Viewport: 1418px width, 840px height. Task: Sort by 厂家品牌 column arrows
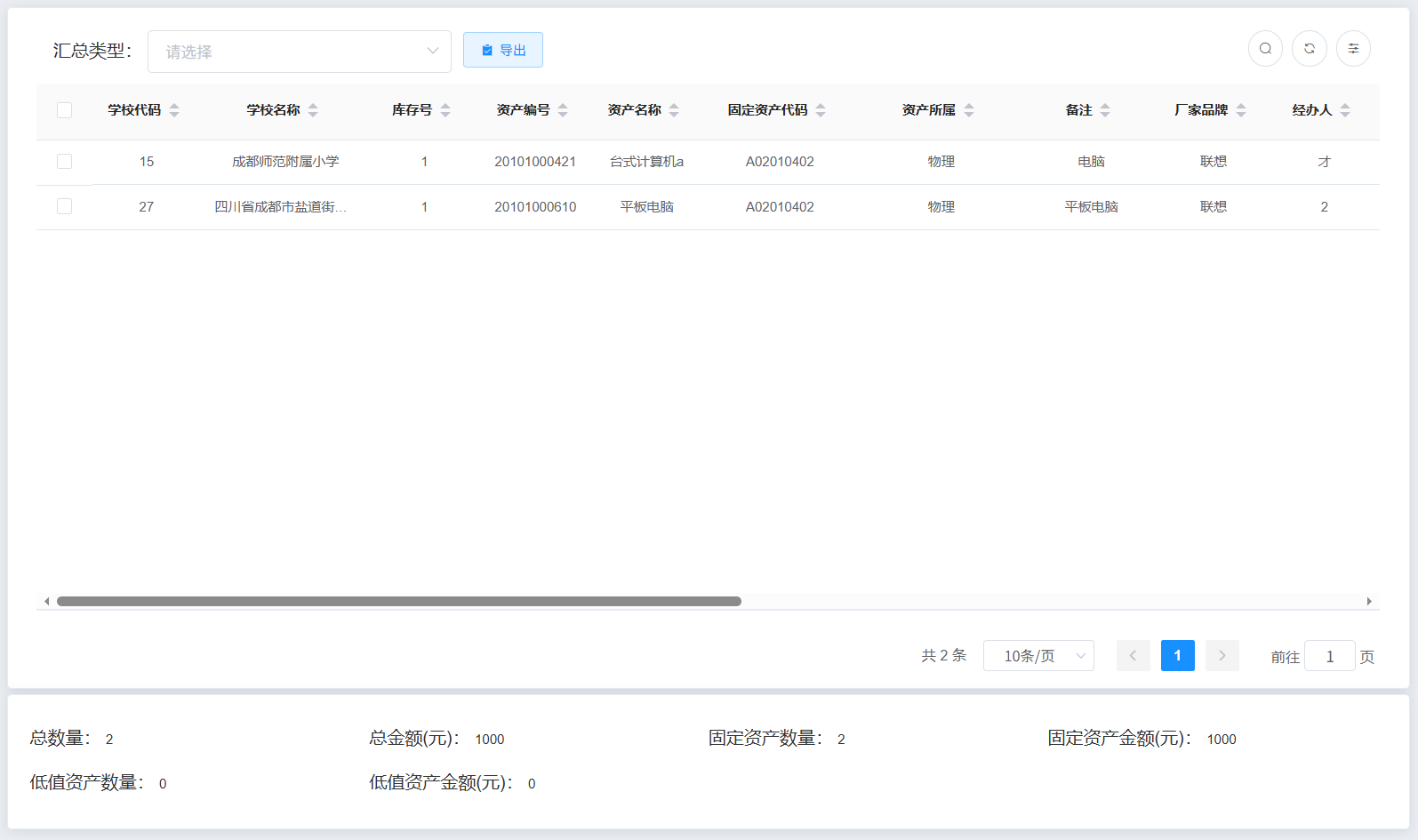[x=1241, y=110]
